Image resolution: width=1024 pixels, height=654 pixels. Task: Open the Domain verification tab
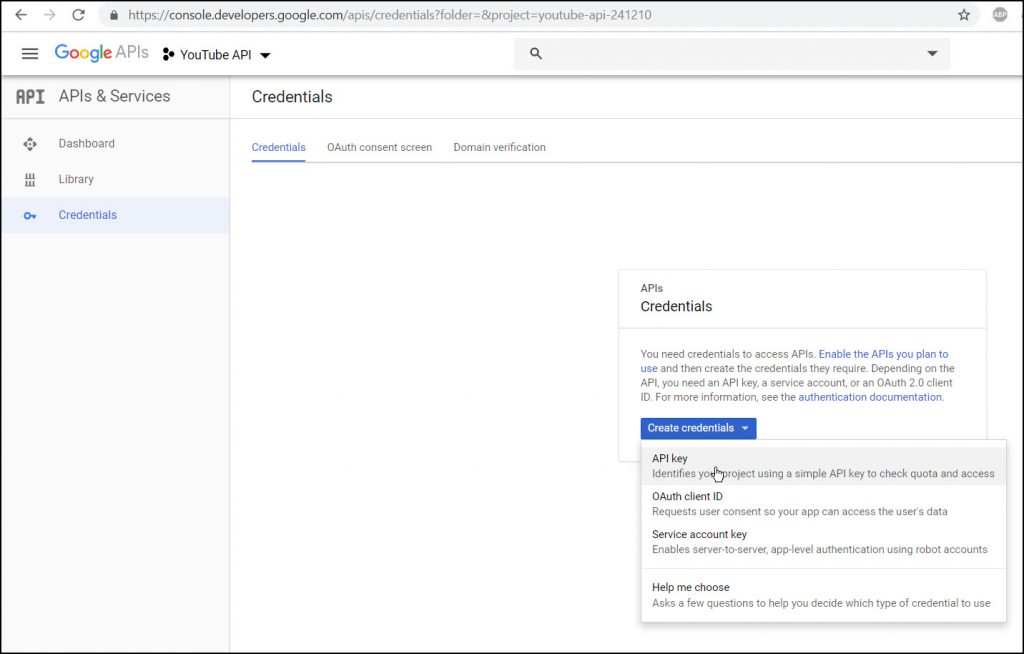coord(499,147)
